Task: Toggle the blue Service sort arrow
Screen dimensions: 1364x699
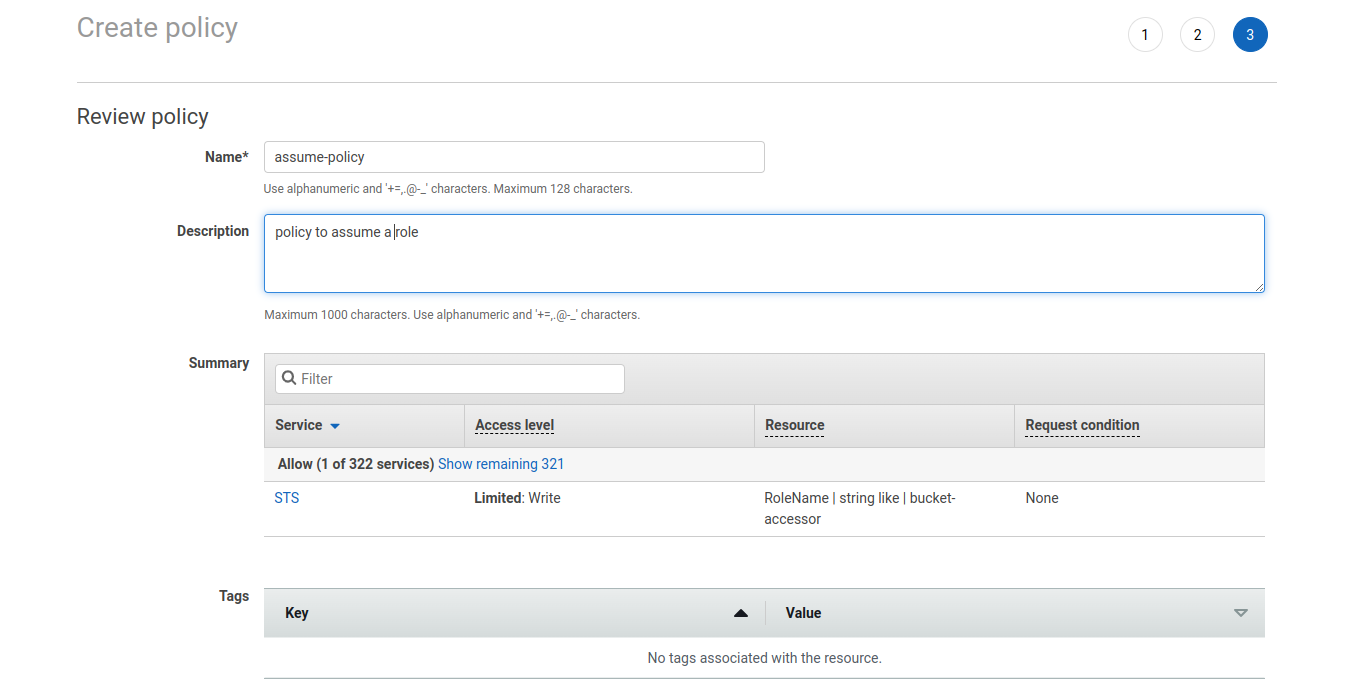Action: [335, 426]
